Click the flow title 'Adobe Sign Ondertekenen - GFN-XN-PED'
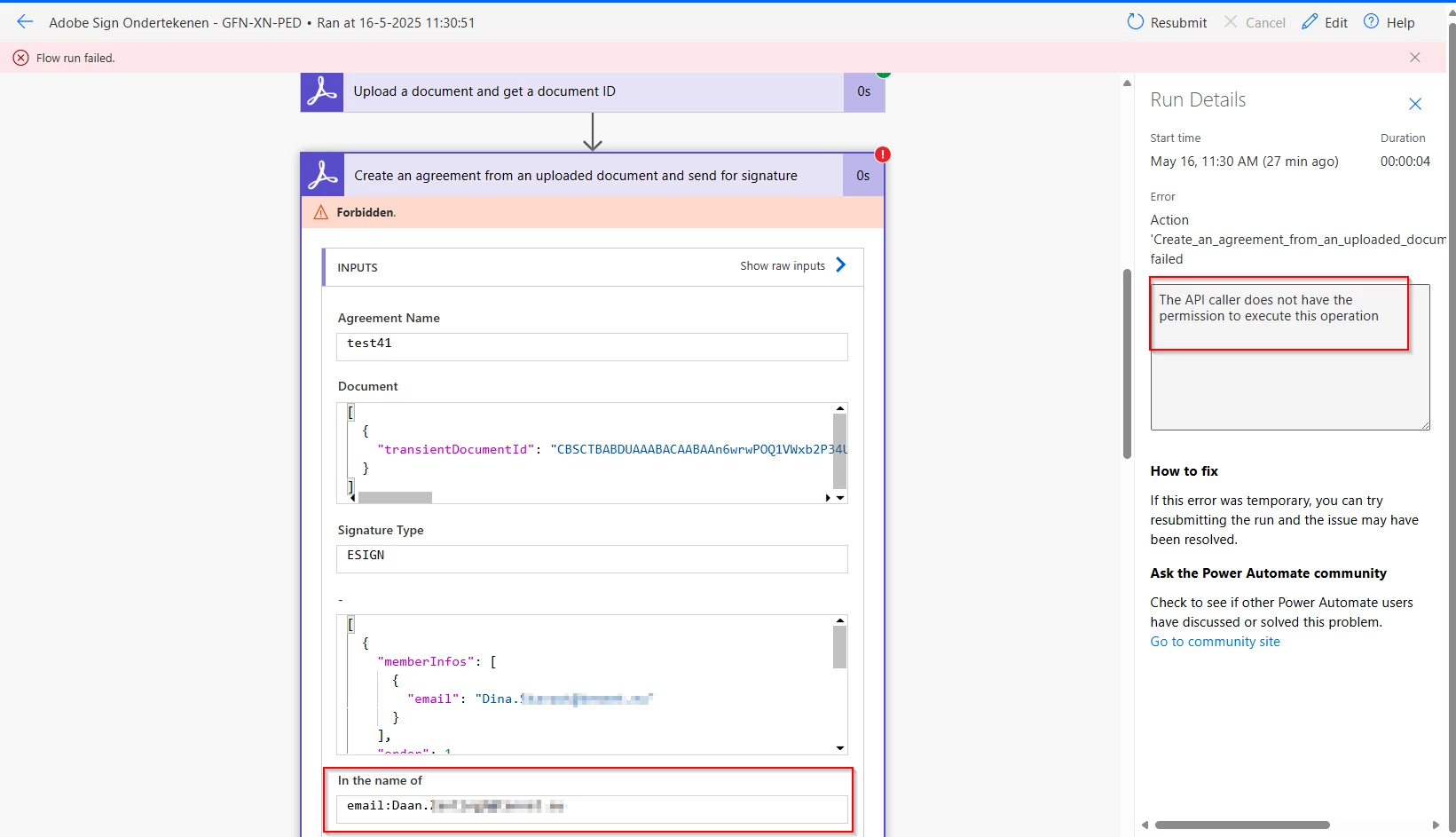1456x837 pixels. click(x=175, y=23)
